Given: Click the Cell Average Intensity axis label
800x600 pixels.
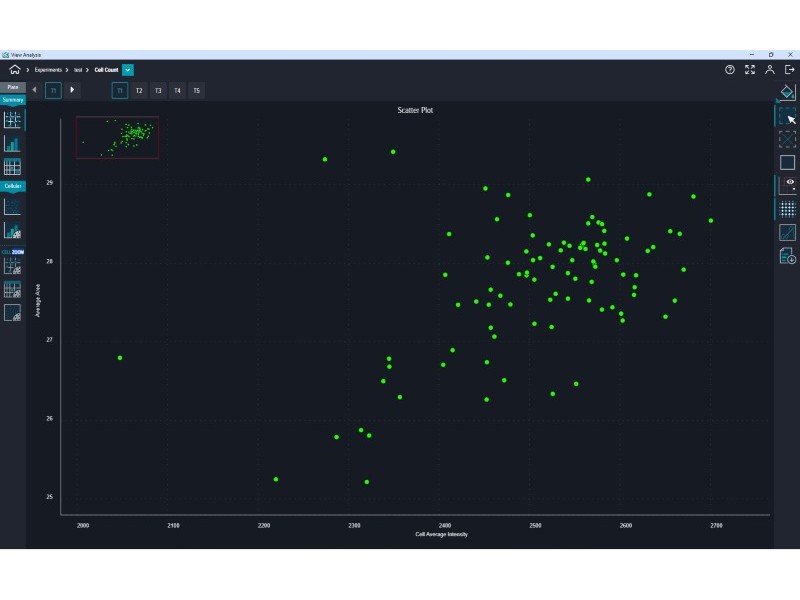Looking at the screenshot, I should click(x=441, y=534).
